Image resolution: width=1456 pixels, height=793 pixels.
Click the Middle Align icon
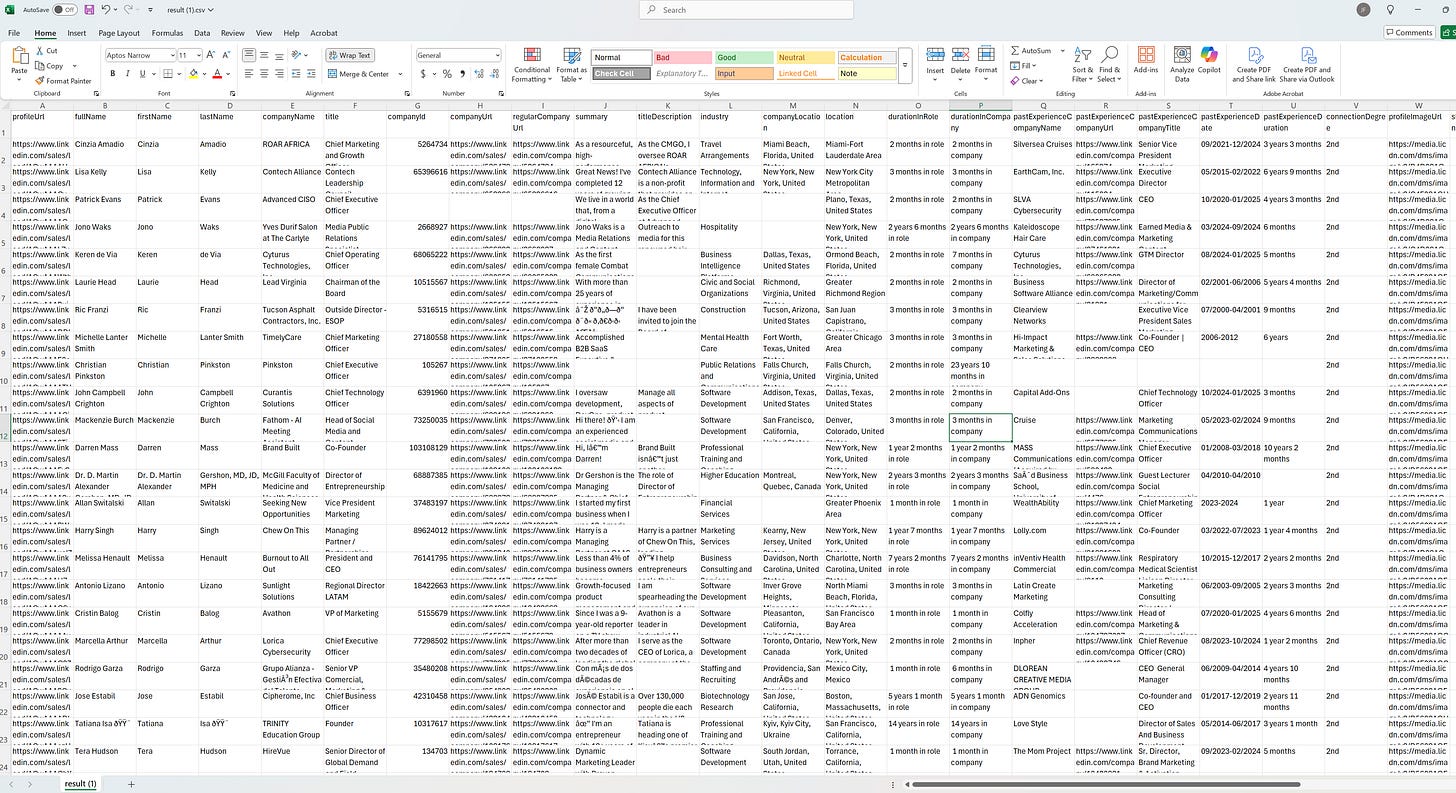[x=264, y=55]
